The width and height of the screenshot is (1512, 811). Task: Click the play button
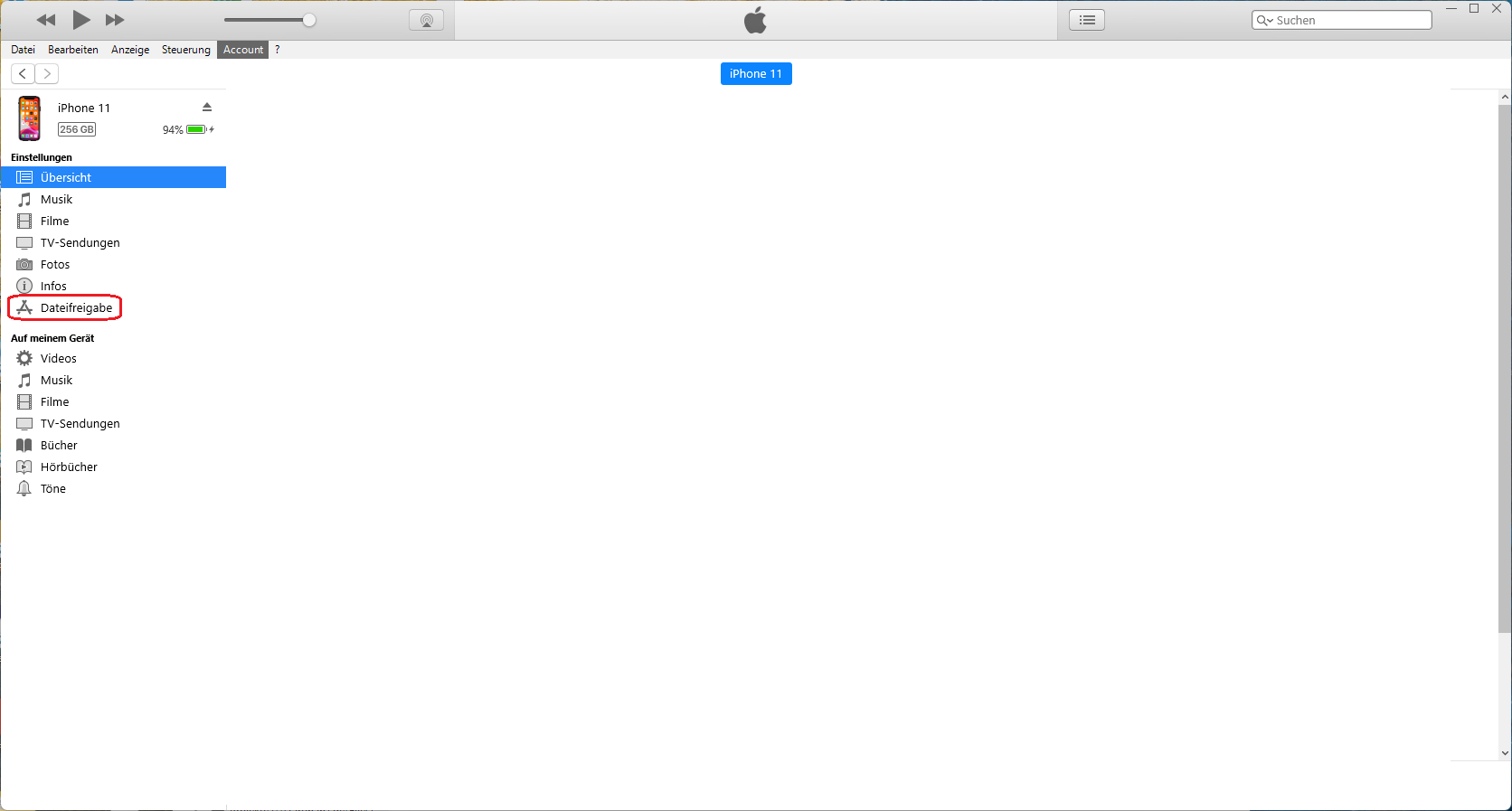click(x=81, y=20)
